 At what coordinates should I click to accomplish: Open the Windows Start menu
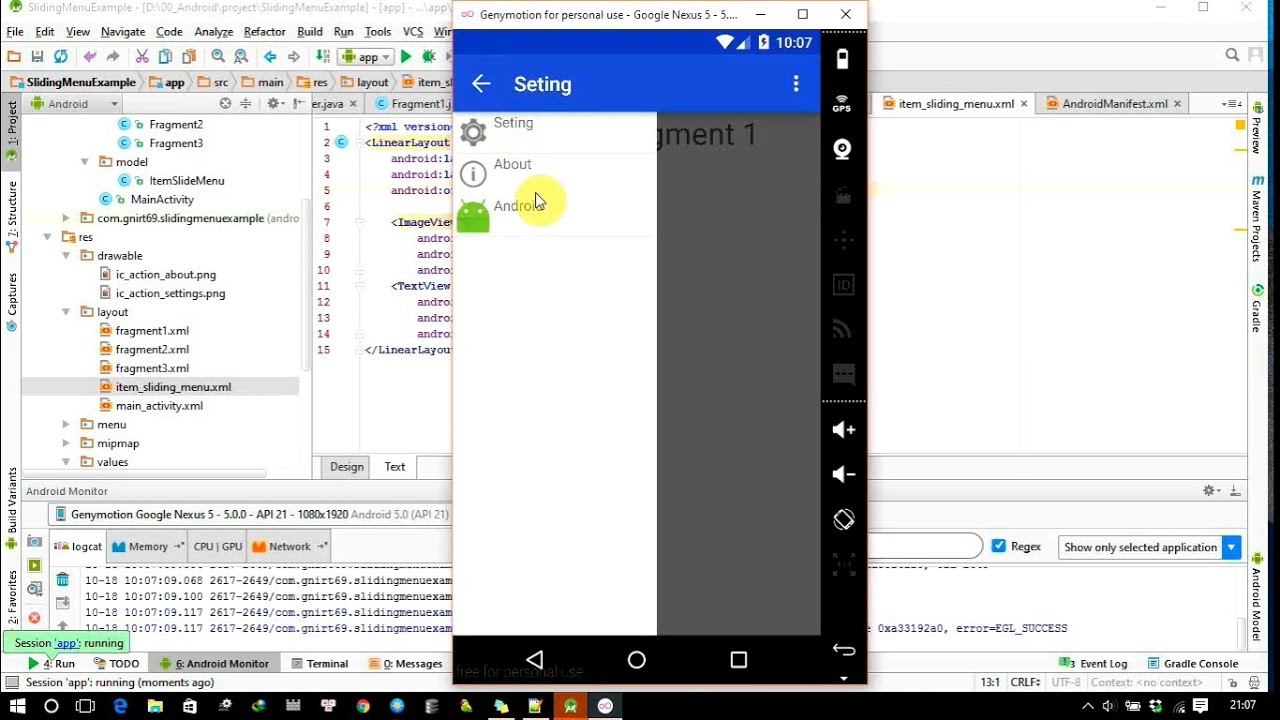(17, 706)
